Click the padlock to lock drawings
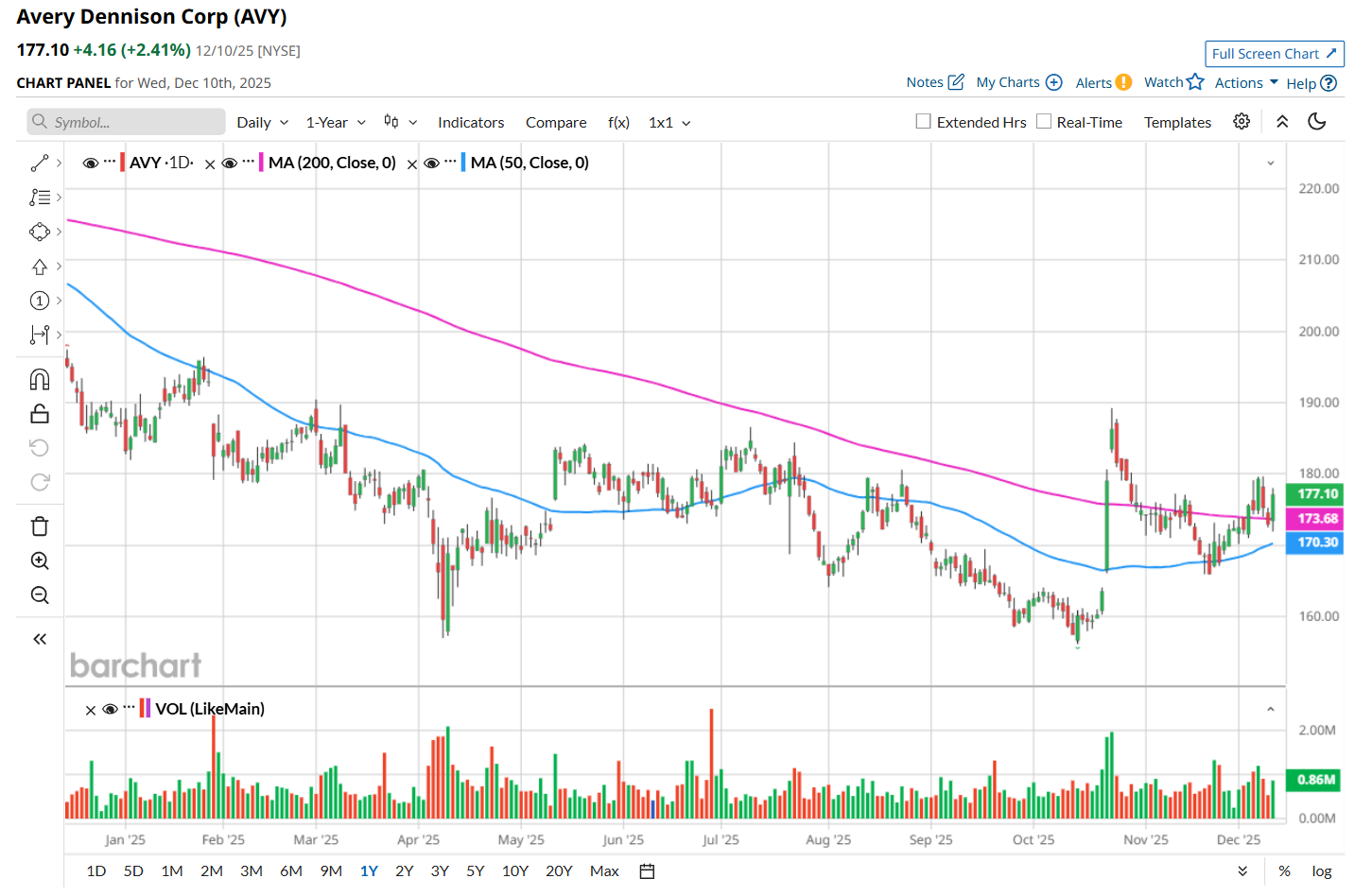Viewport: 1372px width, 896px height. 40,414
